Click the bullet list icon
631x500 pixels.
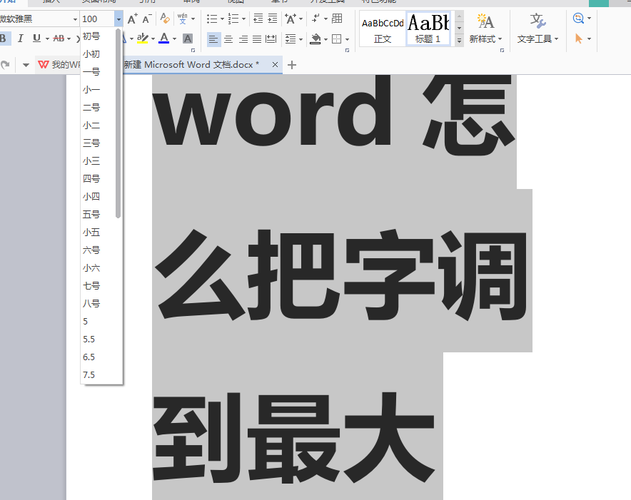pos(212,19)
